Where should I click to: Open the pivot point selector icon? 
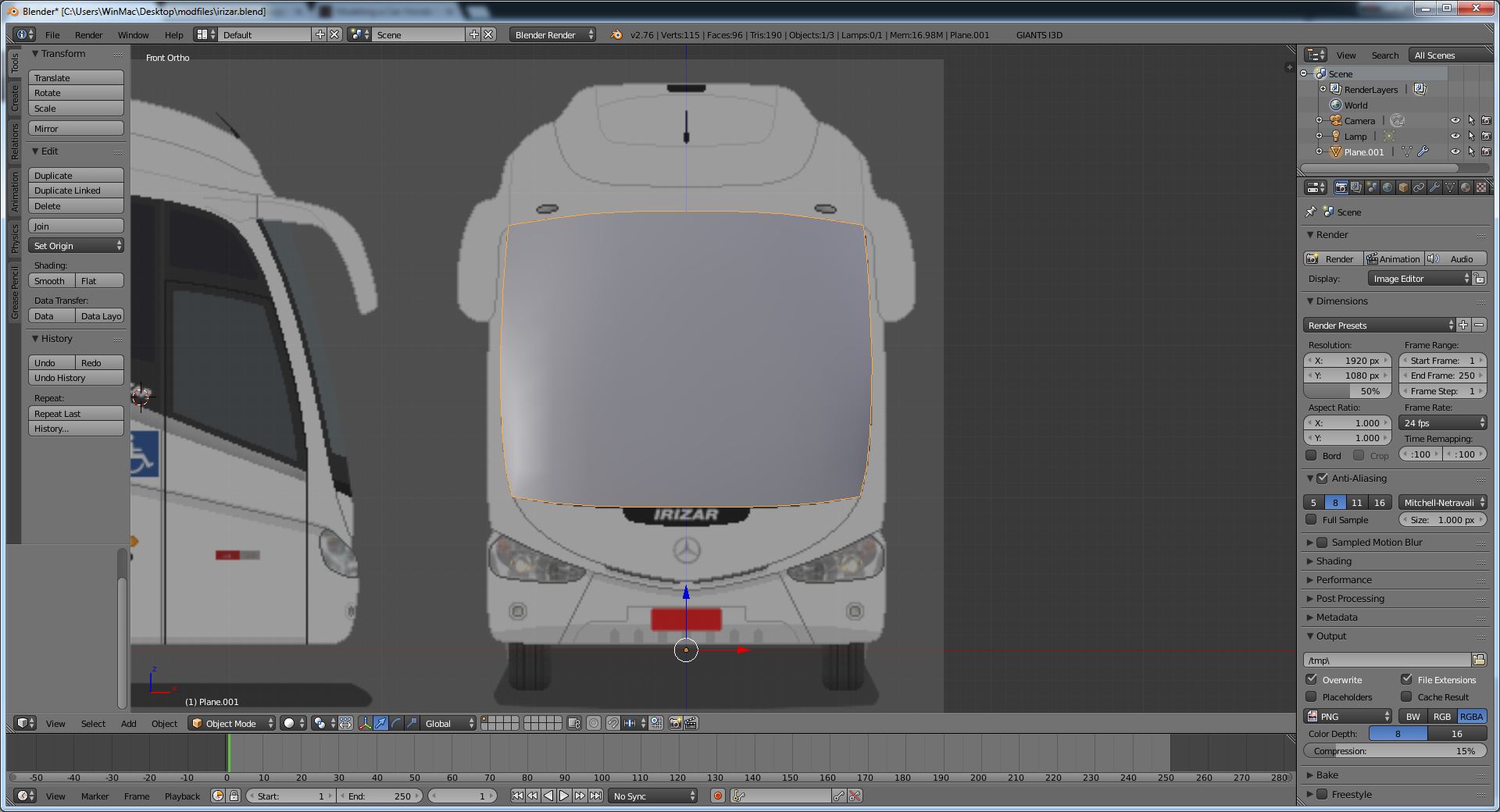(324, 723)
